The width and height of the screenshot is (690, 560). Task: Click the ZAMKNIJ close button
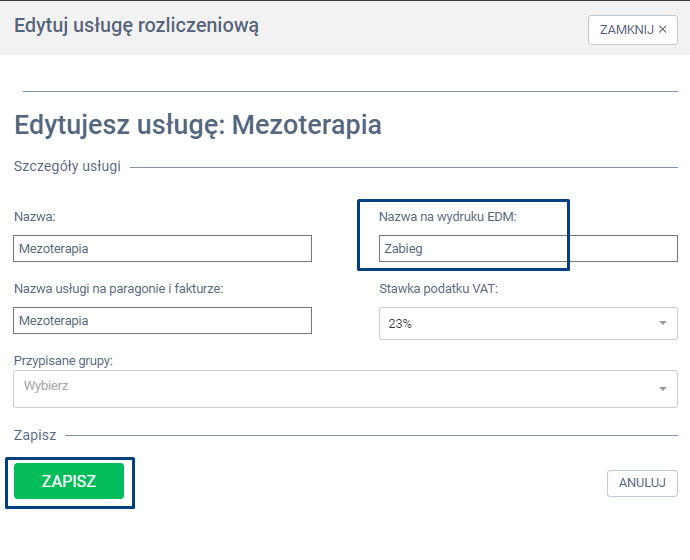[x=631, y=30]
